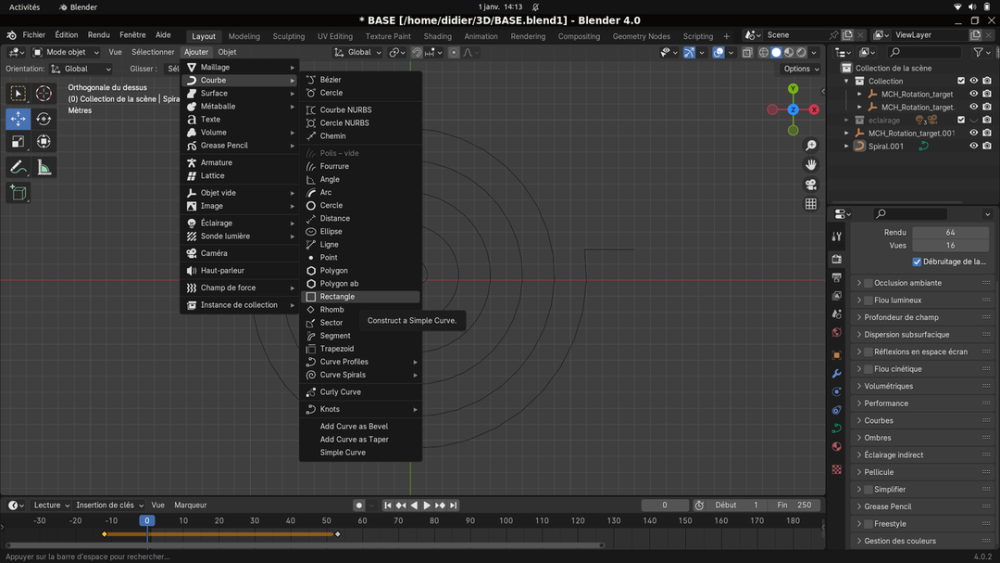The width and height of the screenshot is (1000, 563).
Task: Open the Mode objet dropdown
Action: [x=66, y=52]
